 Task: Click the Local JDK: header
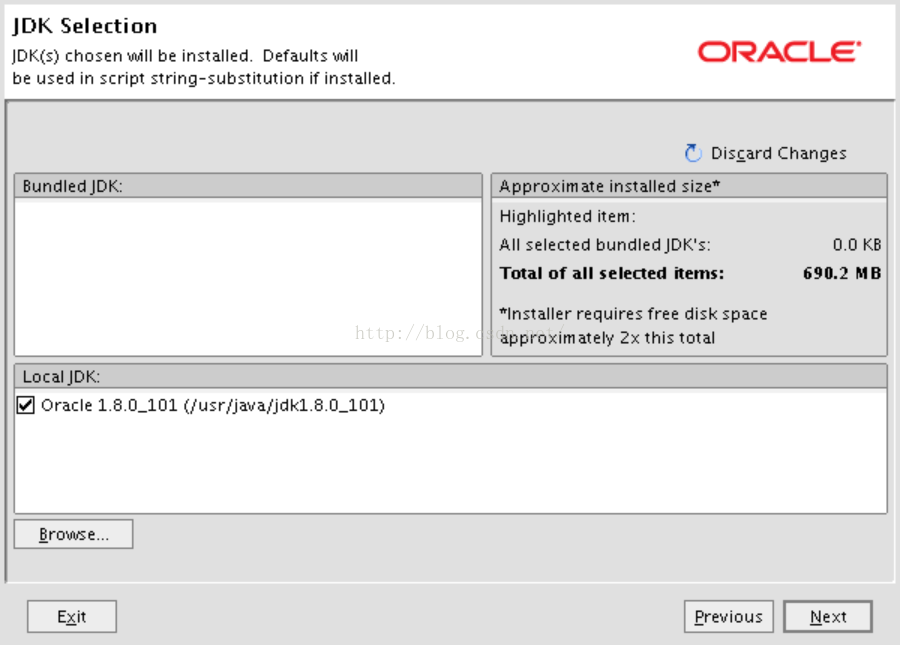[451, 376]
